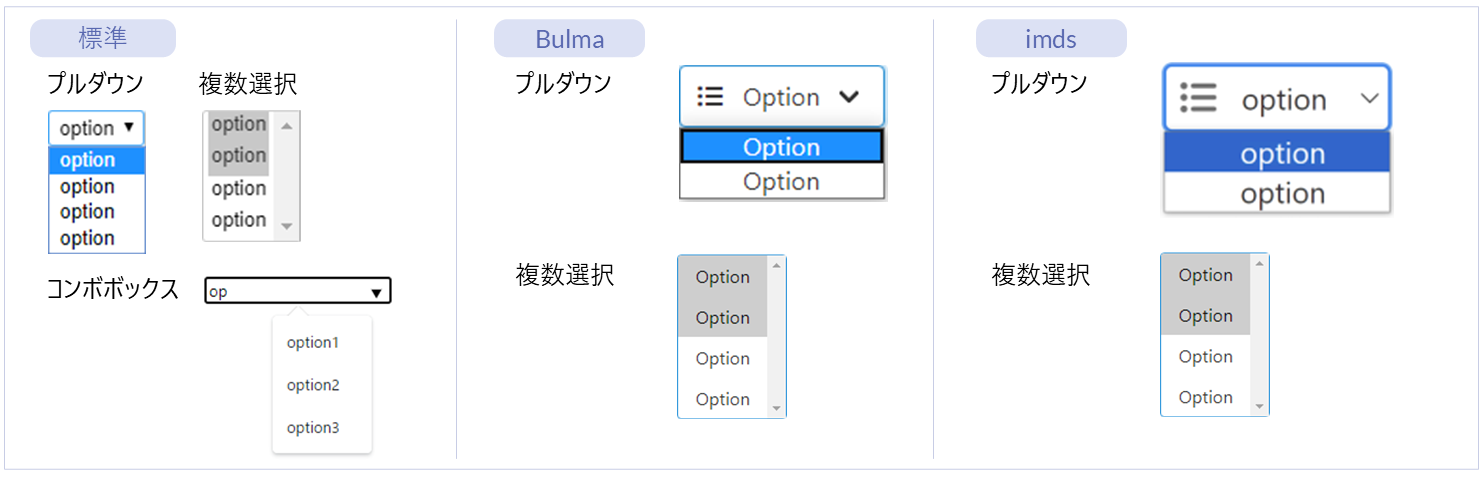The image size is (1484, 477).
Task: Click the list icon in Bulma dropdown
Action: coord(710,97)
